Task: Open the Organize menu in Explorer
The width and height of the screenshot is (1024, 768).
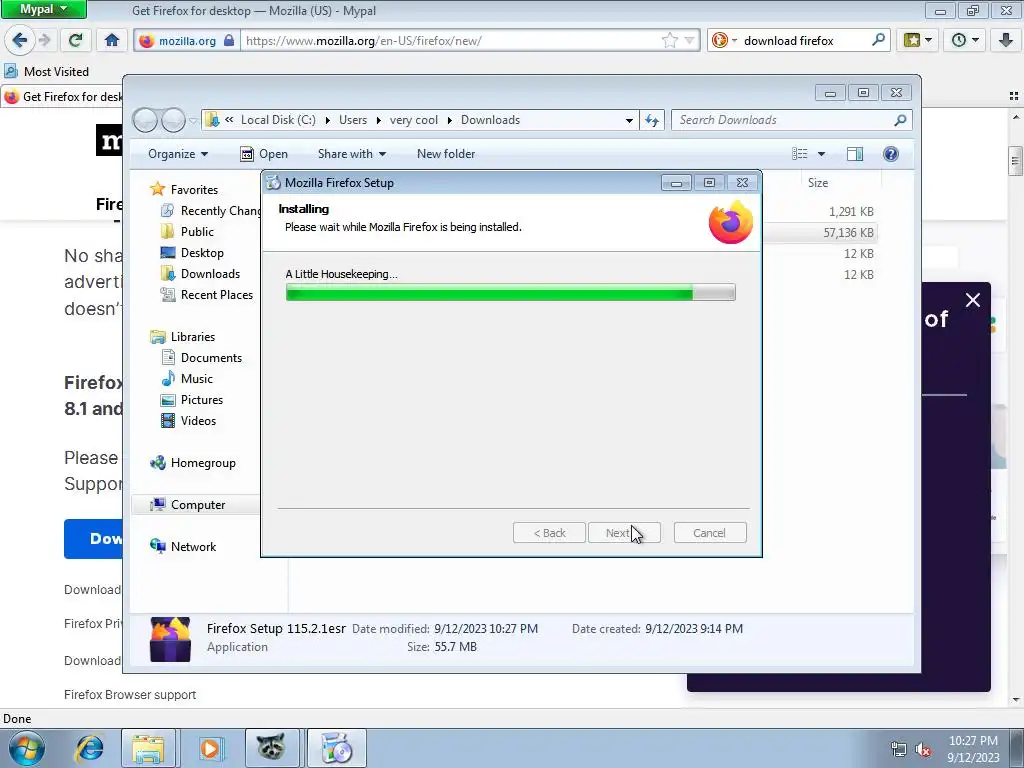Action: 178,154
